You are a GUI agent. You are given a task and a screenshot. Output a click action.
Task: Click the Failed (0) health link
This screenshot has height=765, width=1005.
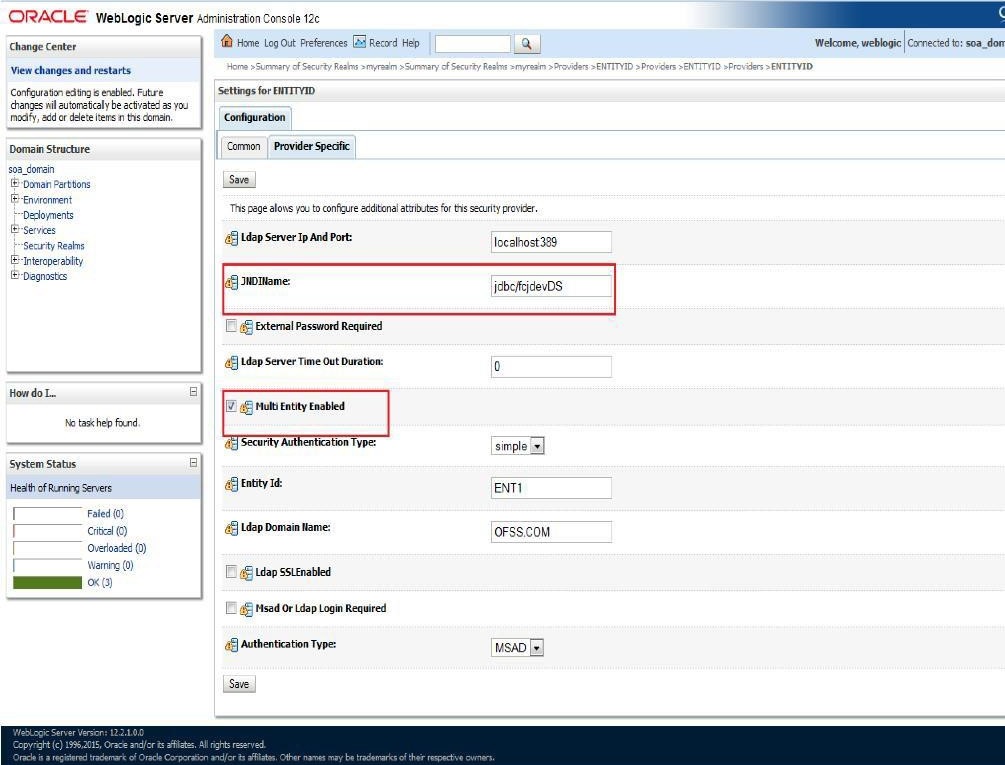tap(106, 513)
